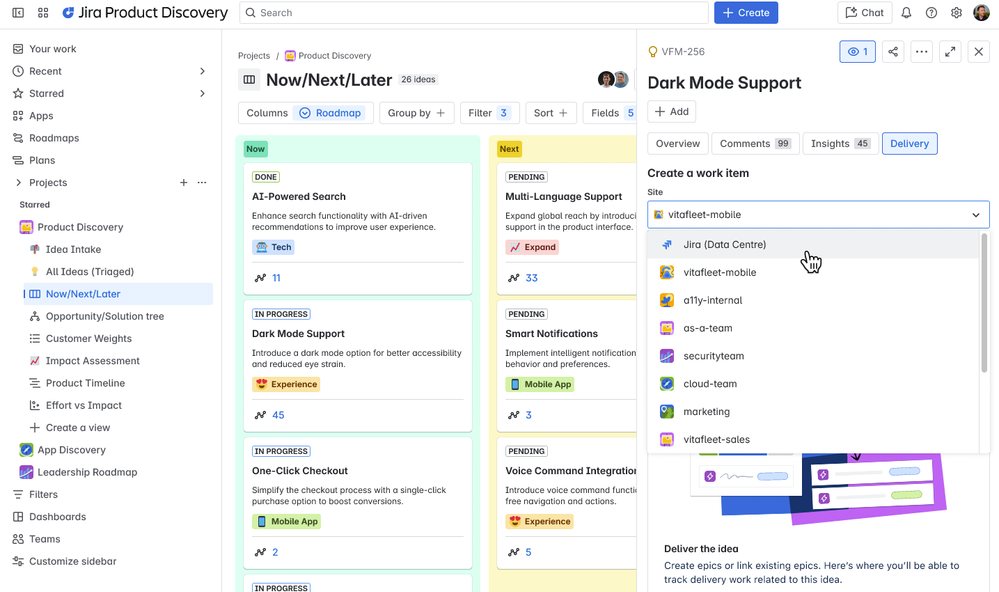Viewport: 999px width, 592px height.
Task: Click the Search field
Action: click(473, 13)
